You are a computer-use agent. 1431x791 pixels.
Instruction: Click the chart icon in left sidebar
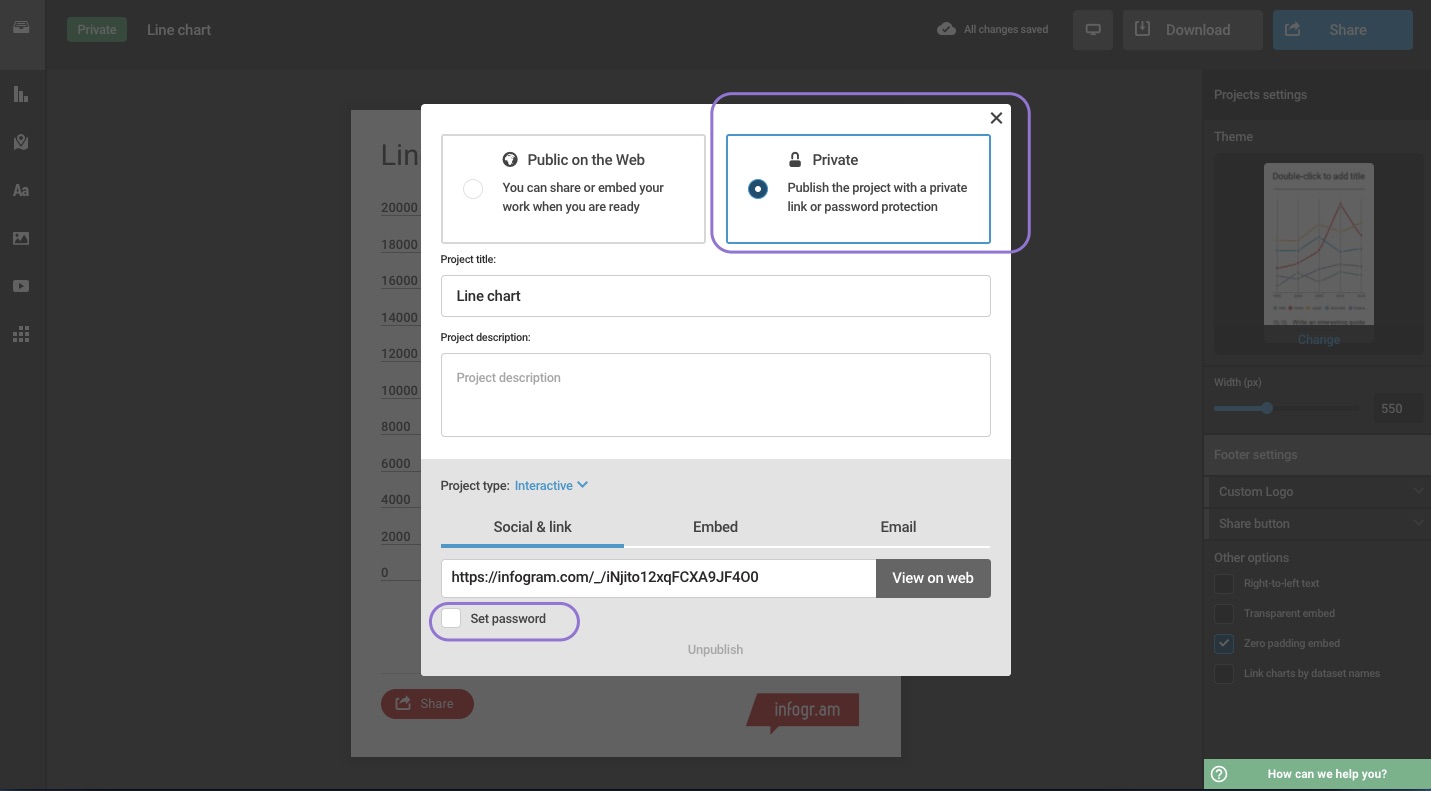point(21,95)
